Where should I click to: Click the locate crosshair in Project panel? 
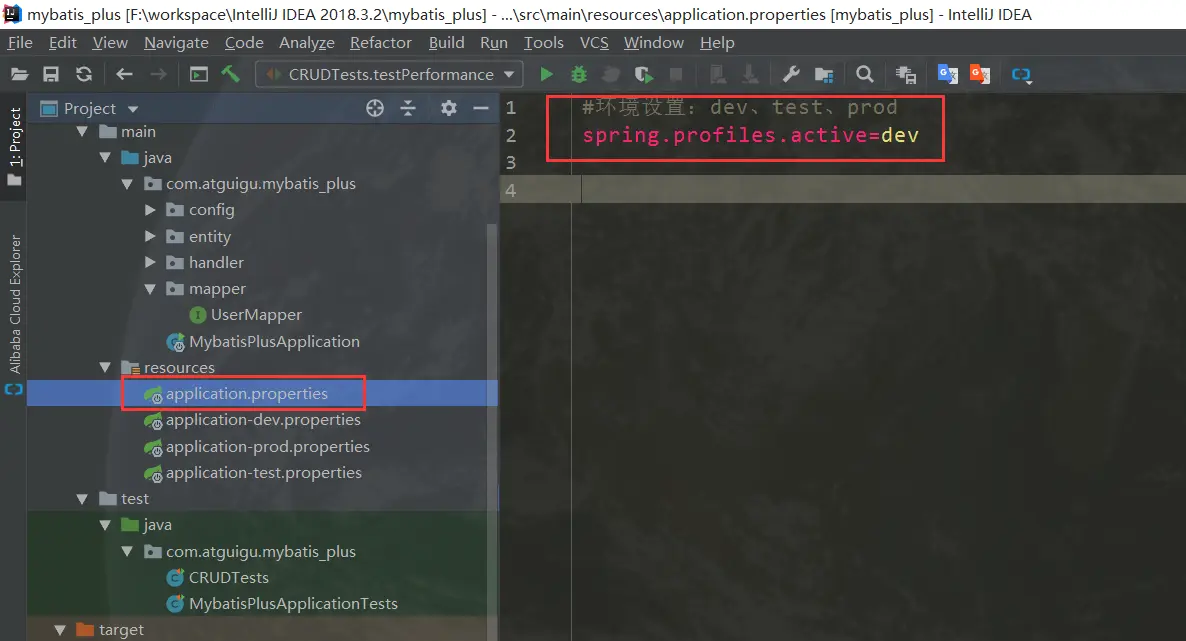(375, 108)
